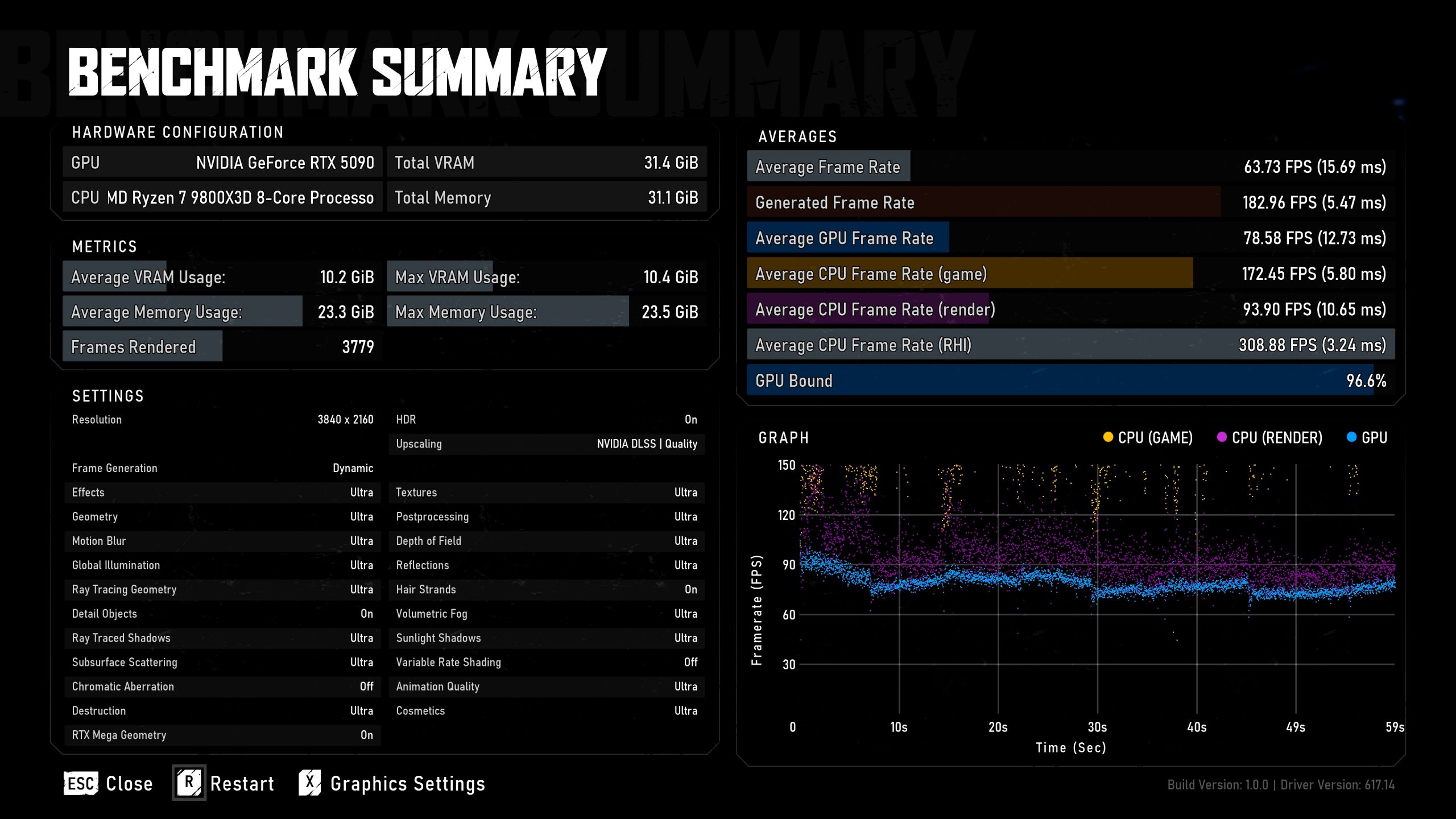
Task: Click the Hair Strands On row
Action: tap(547, 590)
